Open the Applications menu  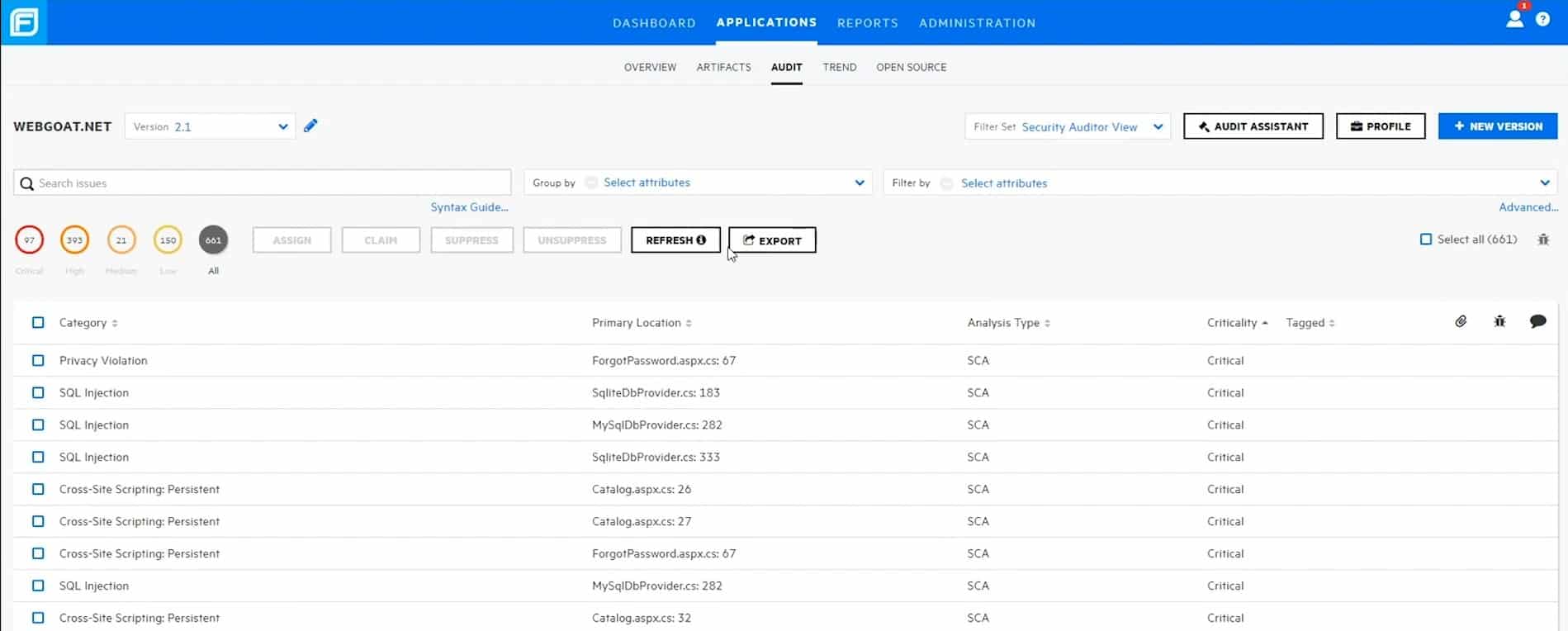[766, 22]
